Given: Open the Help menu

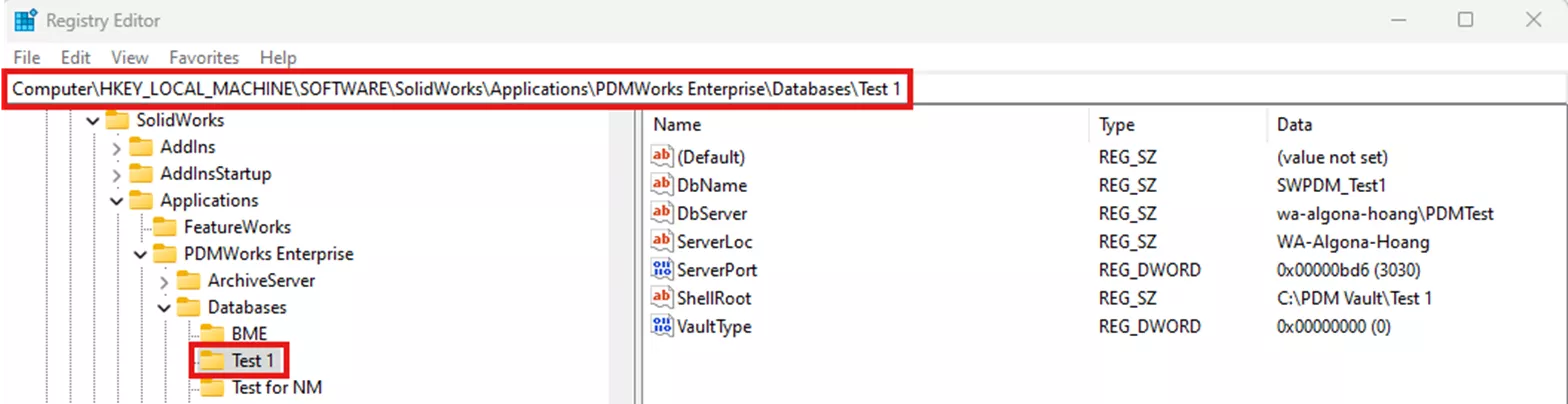Looking at the screenshot, I should (x=278, y=57).
